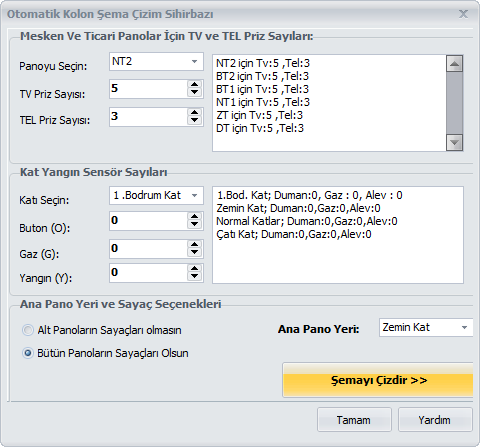Increase Buton (O) count arrow
Viewport: 480px width, 447px height.
point(194,216)
